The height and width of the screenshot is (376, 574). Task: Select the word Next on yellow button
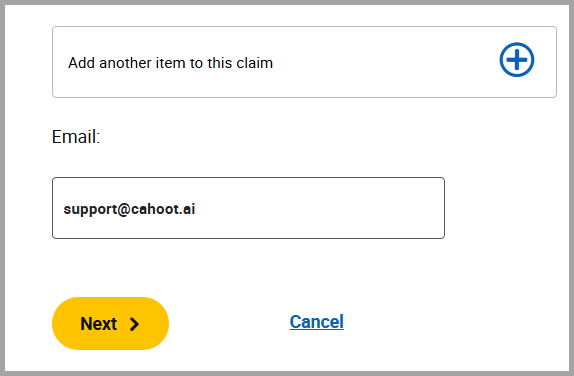pyautogui.click(x=98, y=324)
